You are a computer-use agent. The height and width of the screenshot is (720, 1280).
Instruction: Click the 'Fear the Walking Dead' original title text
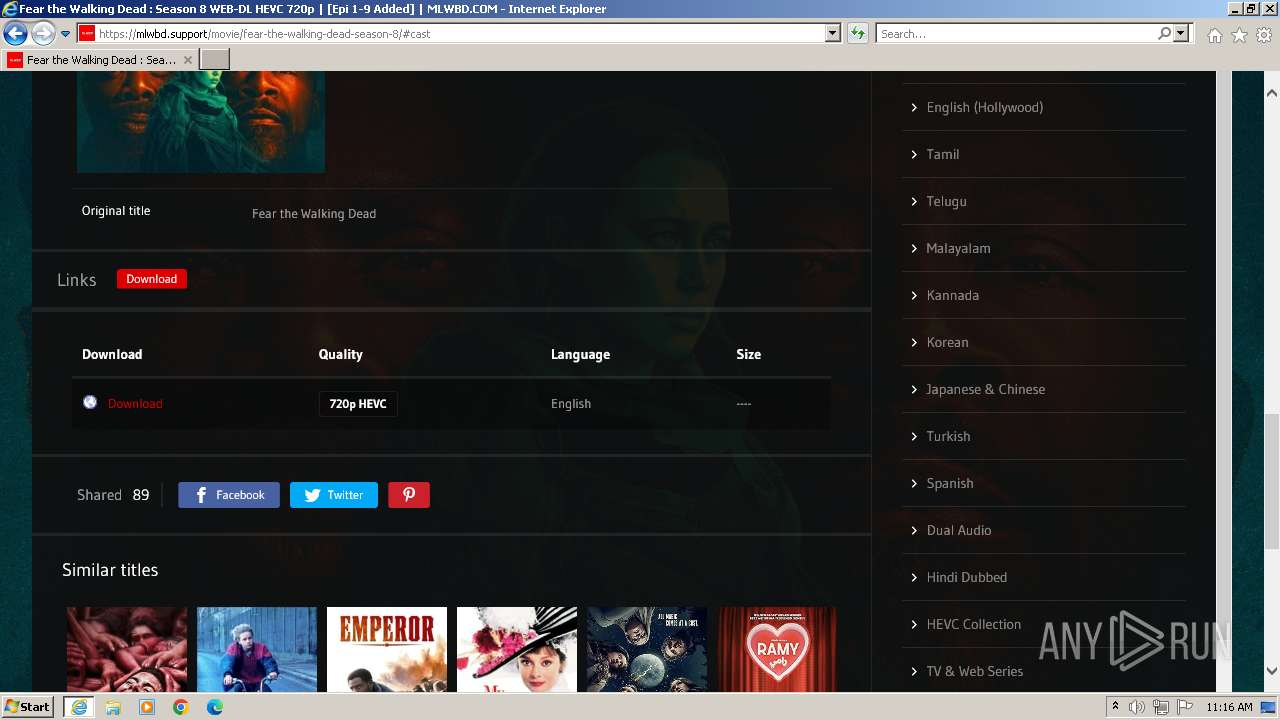[314, 213]
